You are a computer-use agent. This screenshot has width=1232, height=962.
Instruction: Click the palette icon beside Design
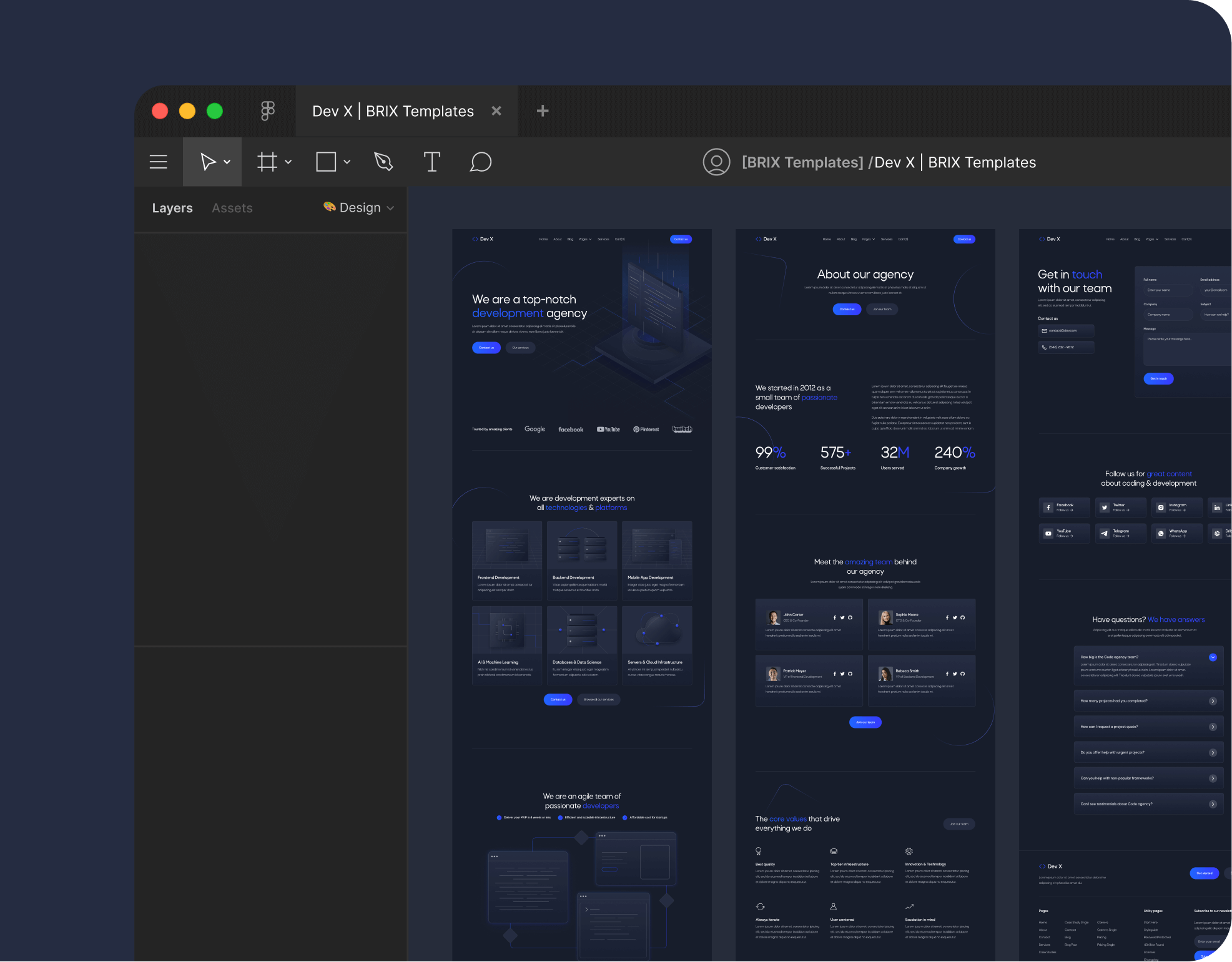pyautogui.click(x=330, y=207)
